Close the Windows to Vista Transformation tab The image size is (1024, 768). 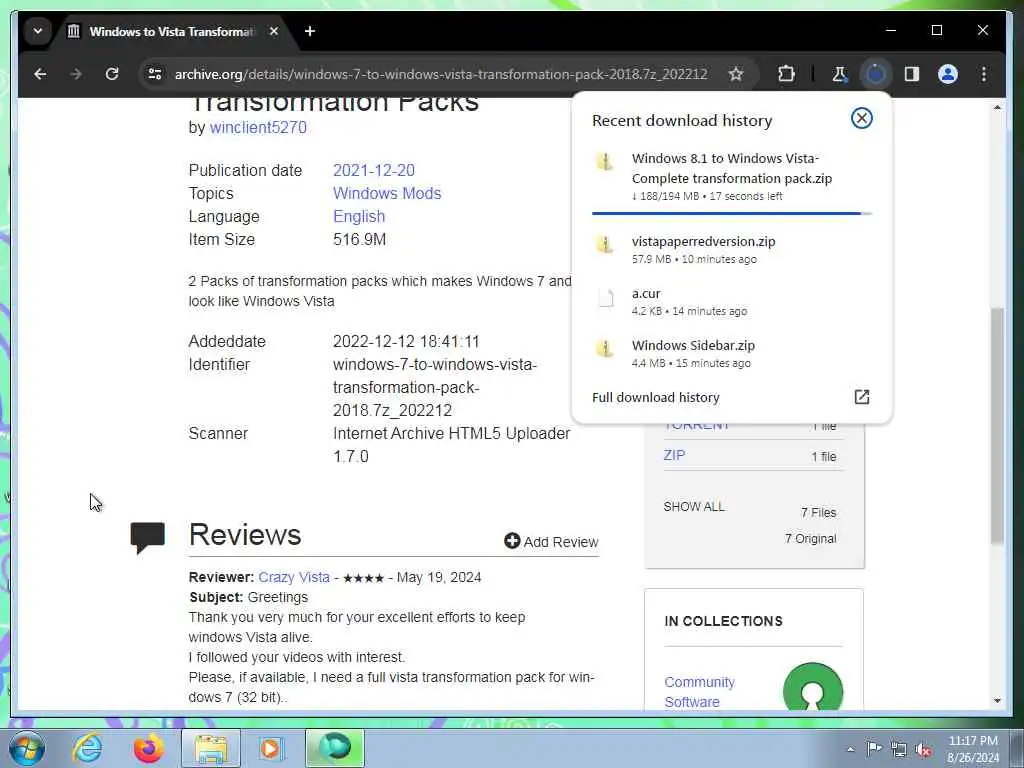click(x=274, y=31)
